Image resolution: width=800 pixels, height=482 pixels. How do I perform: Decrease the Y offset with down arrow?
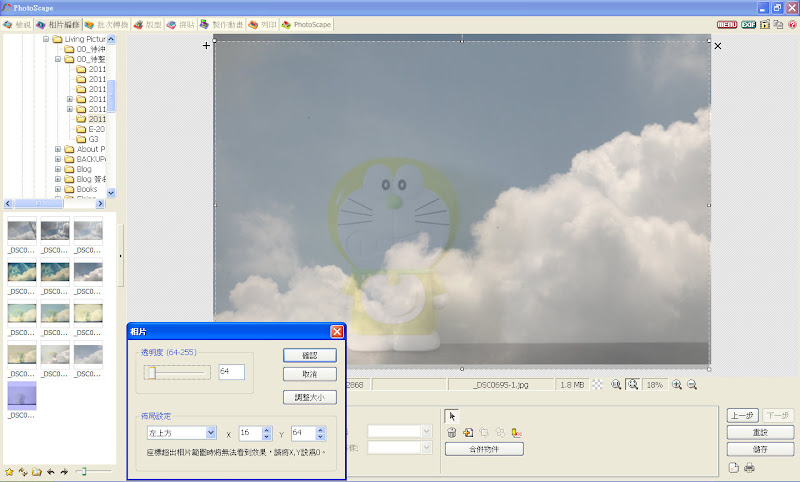point(320,437)
